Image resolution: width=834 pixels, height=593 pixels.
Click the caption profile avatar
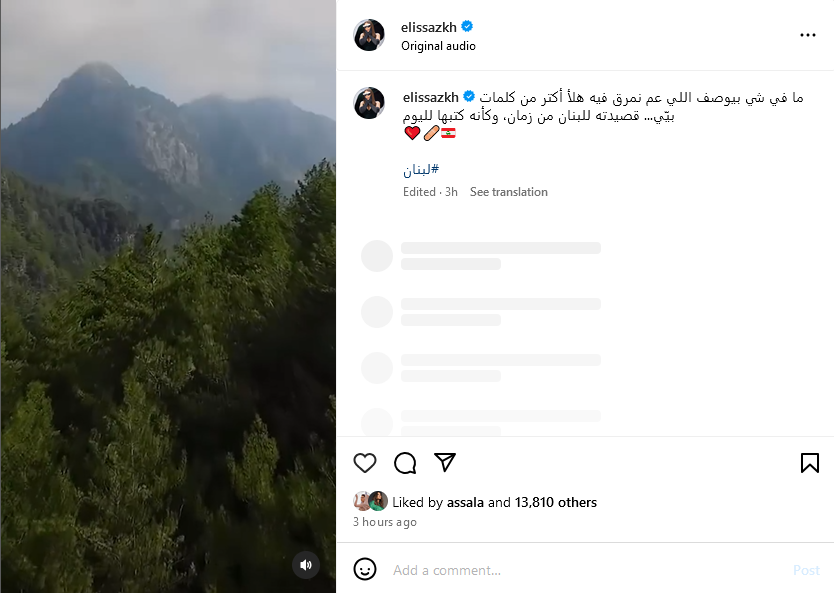[x=369, y=103]
